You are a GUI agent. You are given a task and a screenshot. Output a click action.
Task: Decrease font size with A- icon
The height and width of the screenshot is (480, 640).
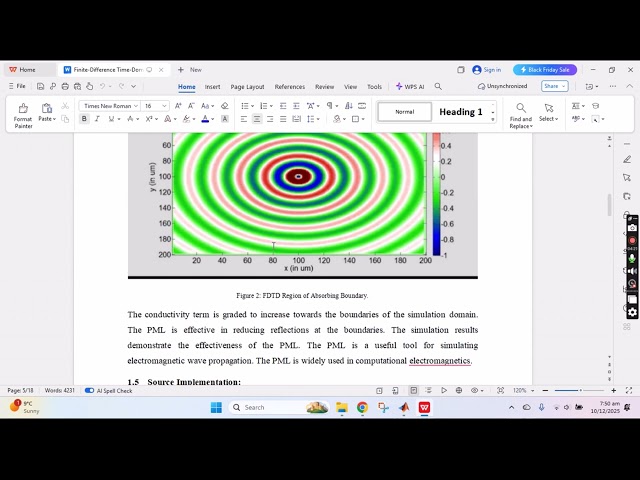coord(191,106)
